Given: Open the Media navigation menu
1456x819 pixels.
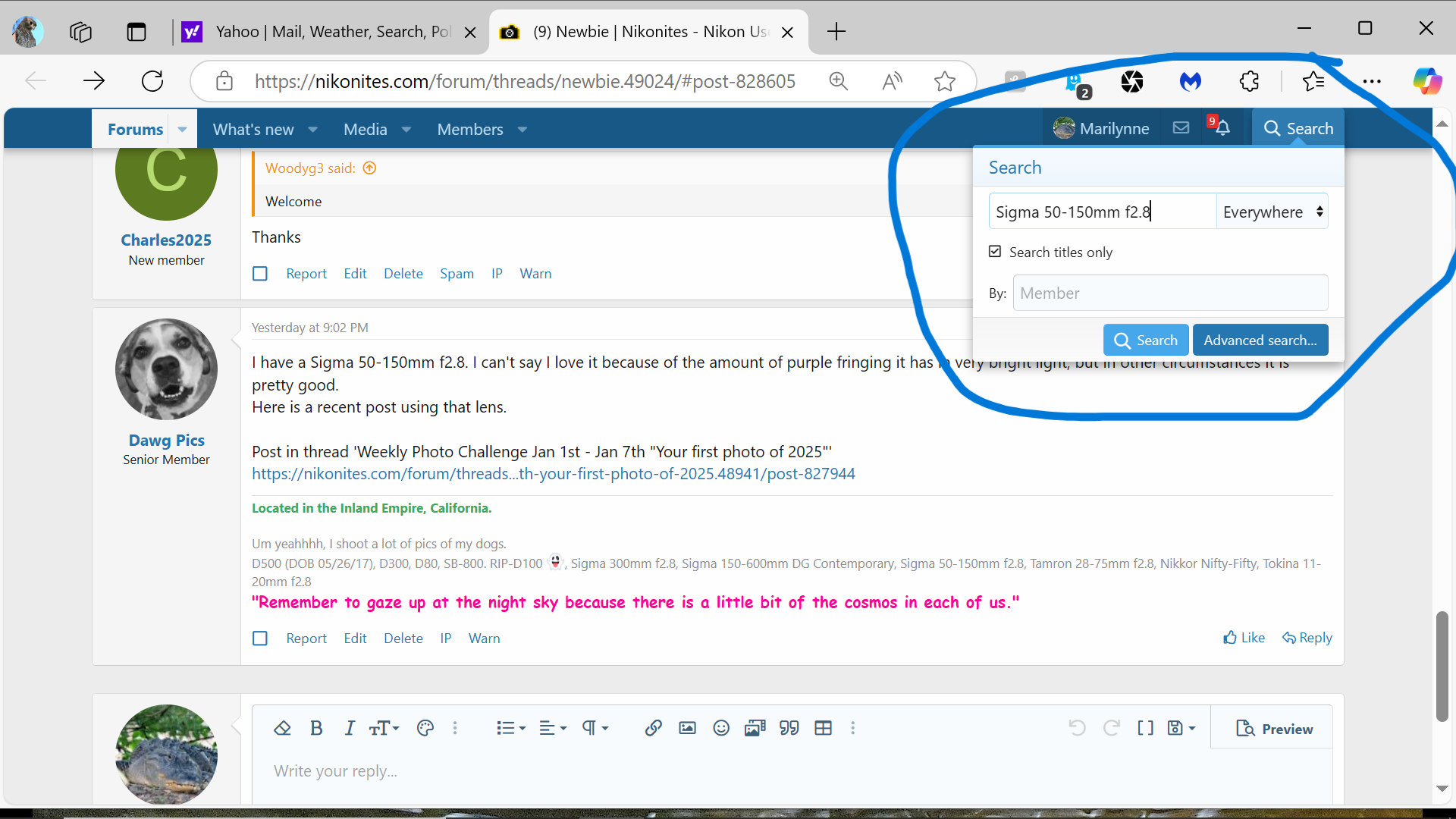Looking at the screenshot, I should [366, 130].
